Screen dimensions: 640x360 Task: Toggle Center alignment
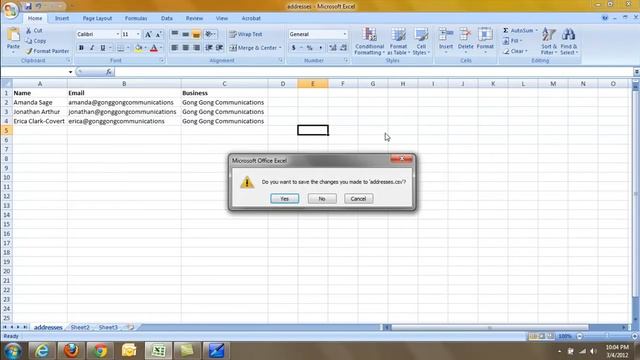click(185, 48)
